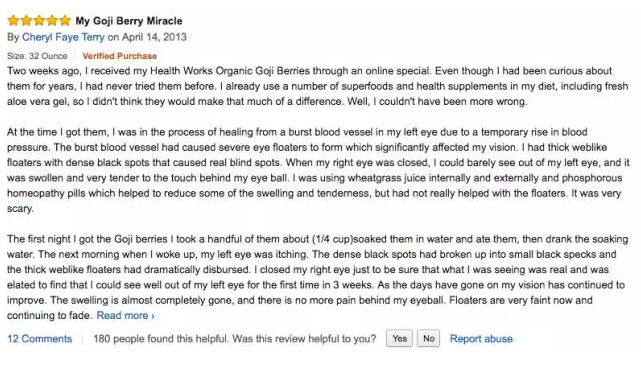The image size is (641, 365).
Task: View the 12 Comments link
Action: pos(40,339)
